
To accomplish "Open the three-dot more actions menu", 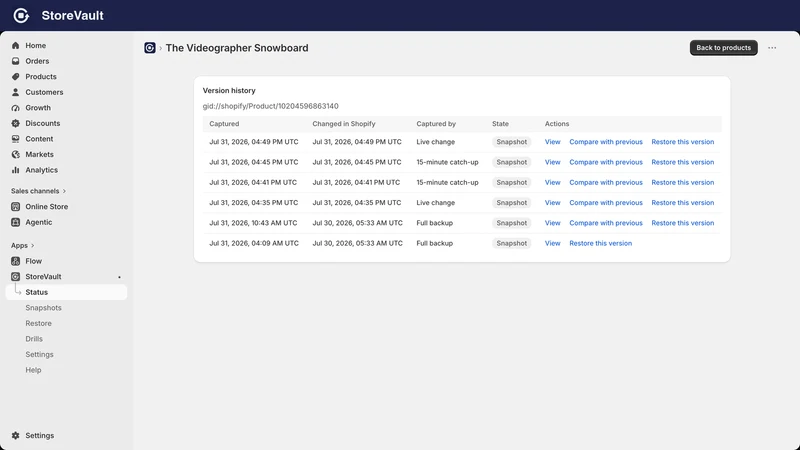I will pyautogui.click(x=772, y=48).
